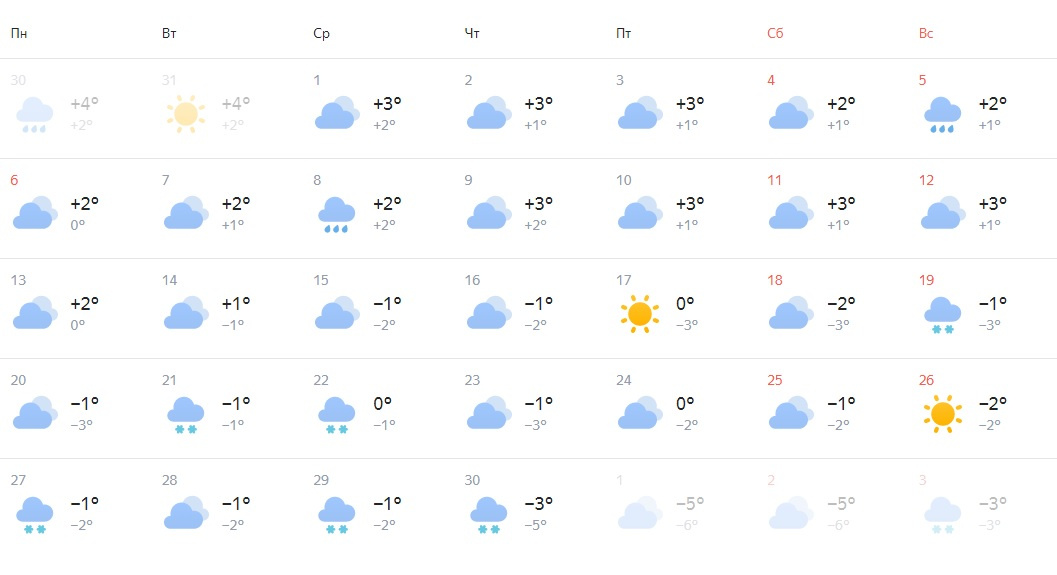Click the snow cloud icon on day 30
The width and height of the screenshot is (1057, 575).
pos(488,514)
